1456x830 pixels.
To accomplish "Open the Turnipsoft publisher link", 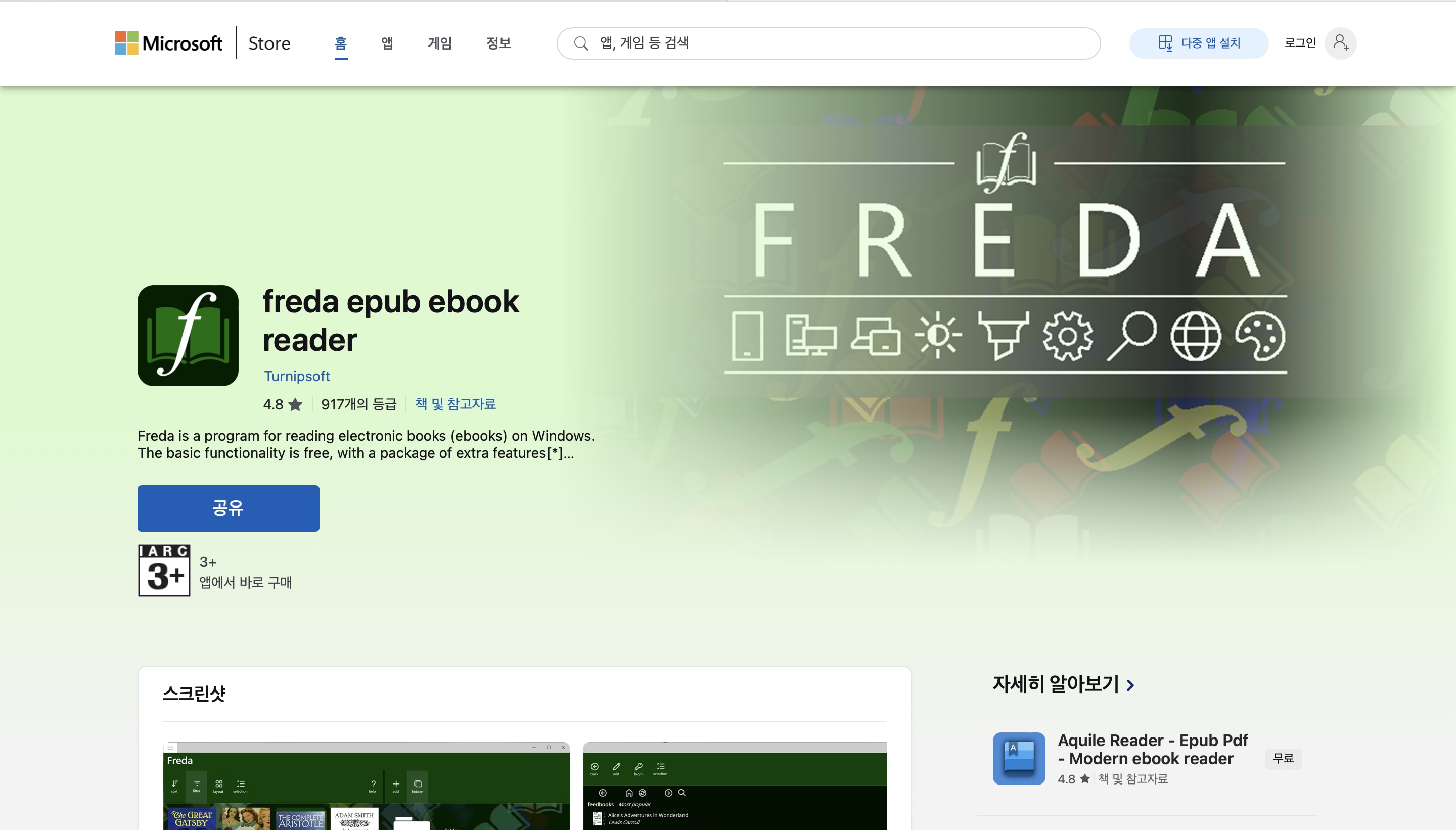I will (296, 376).
